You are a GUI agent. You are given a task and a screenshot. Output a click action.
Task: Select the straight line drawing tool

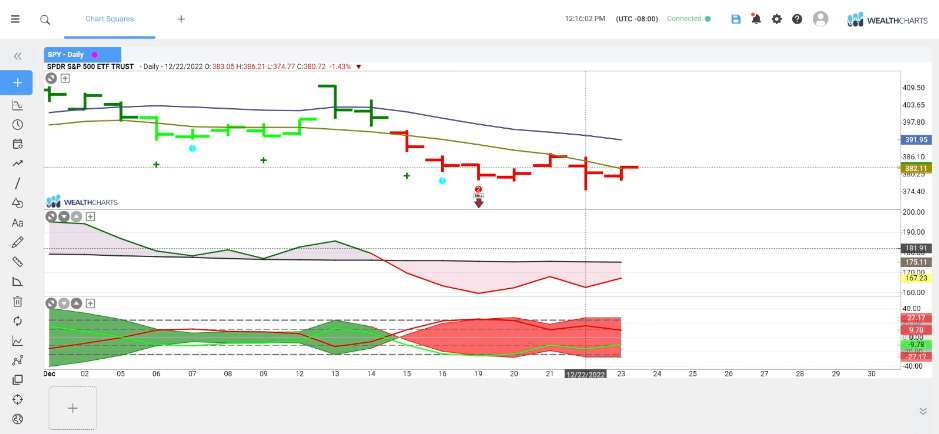[x=17, y=183]
